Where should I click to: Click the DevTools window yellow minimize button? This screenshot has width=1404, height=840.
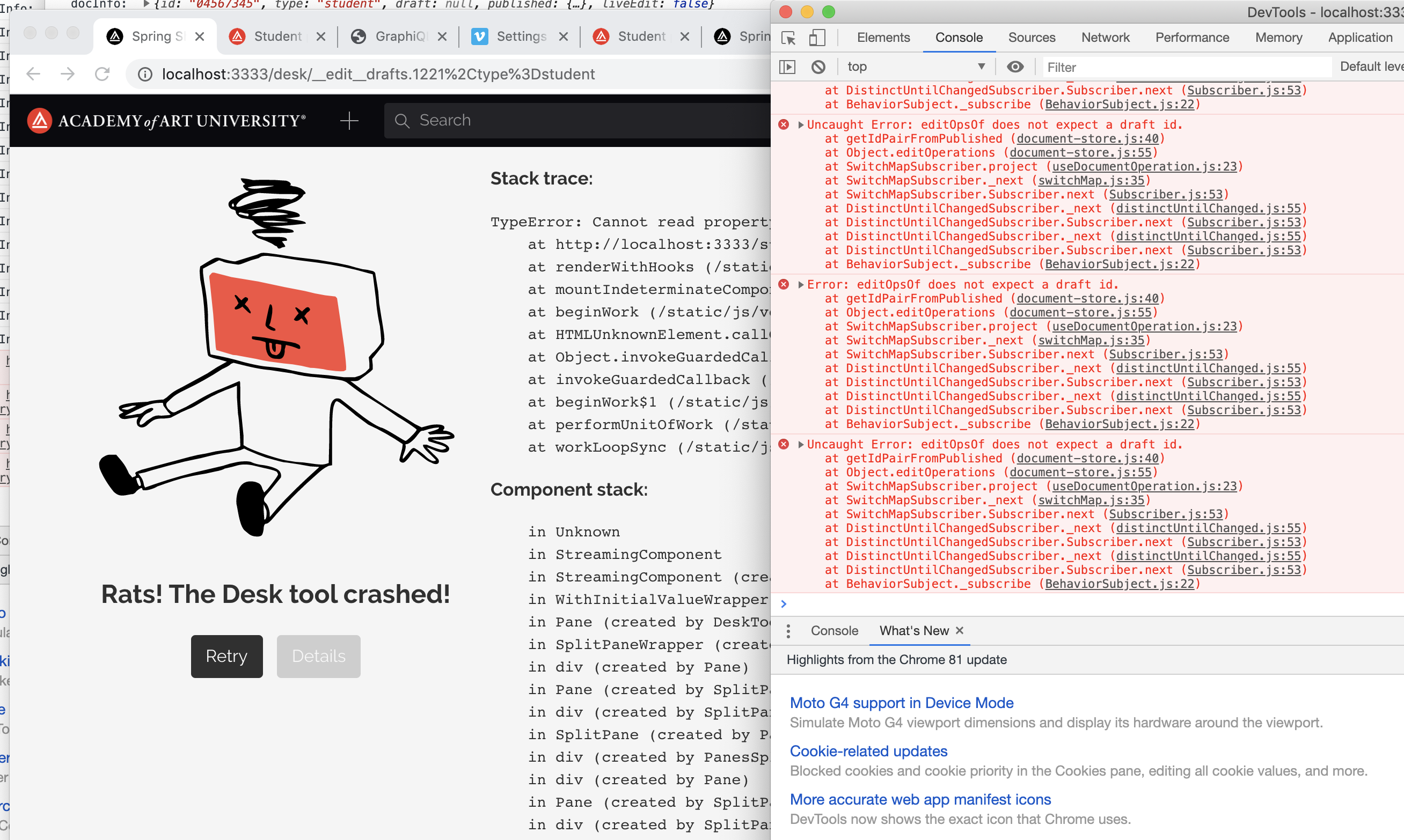pos(807,12)
